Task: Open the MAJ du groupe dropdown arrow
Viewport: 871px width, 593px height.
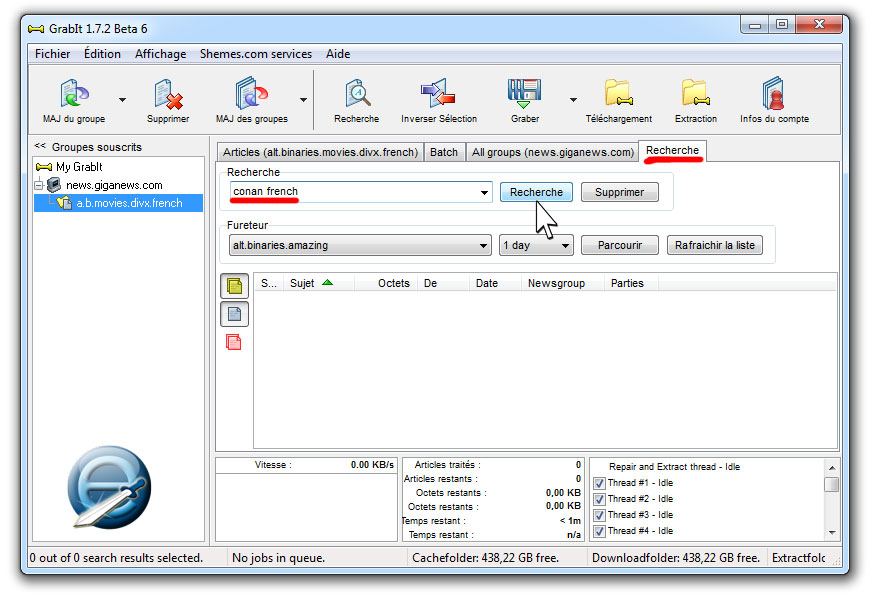Action: pos(122,100)
